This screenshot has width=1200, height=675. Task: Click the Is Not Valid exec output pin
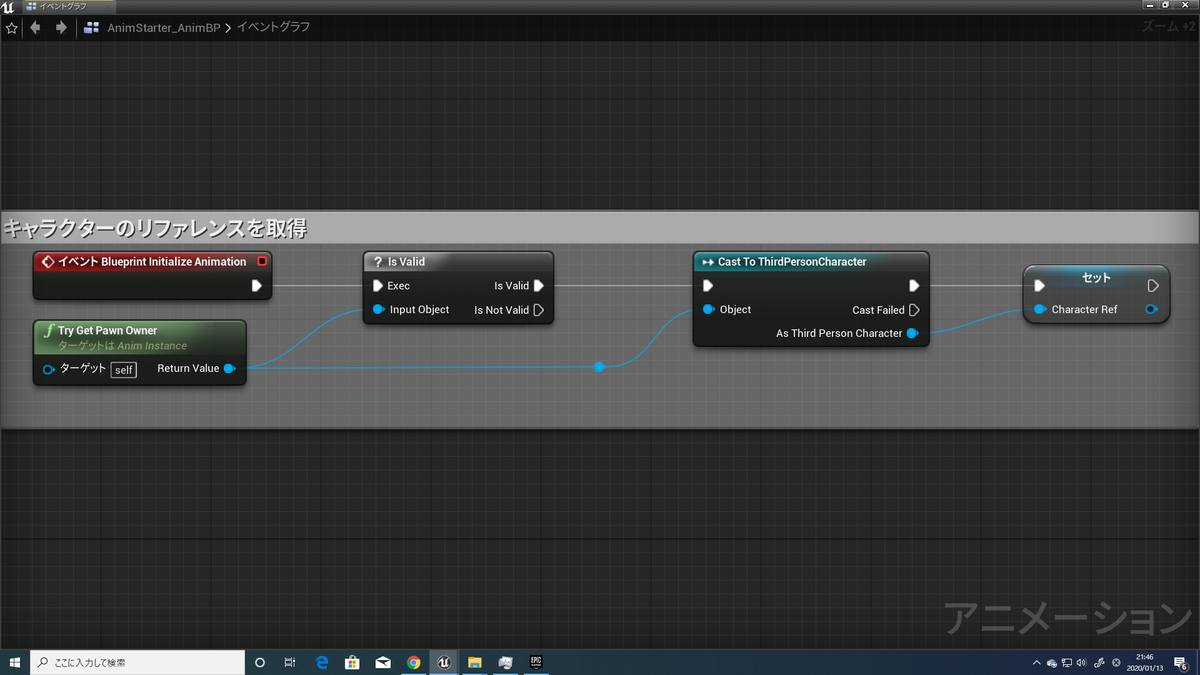point(538,310)
